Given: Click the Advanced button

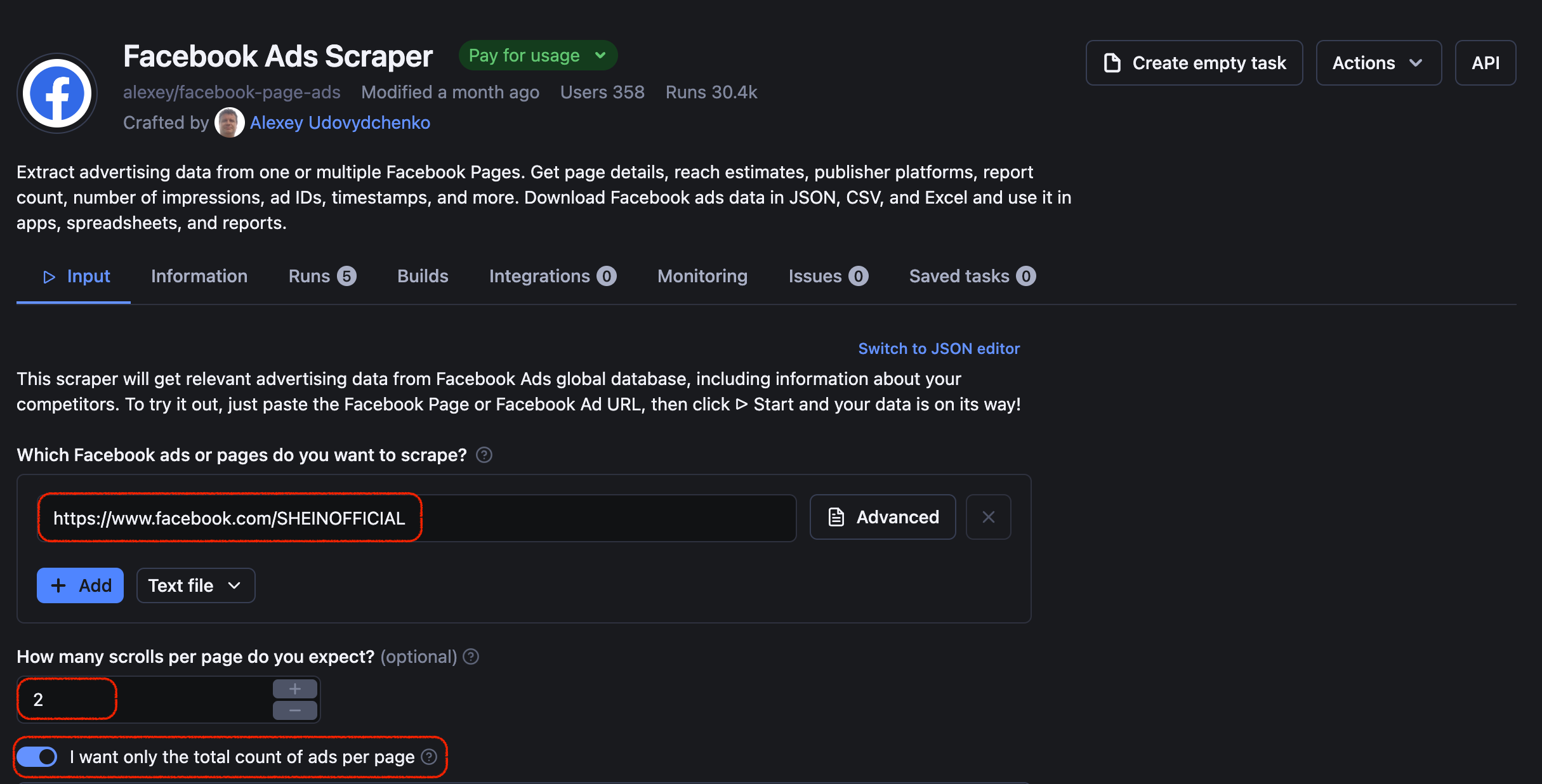Looking at the screenshot, I should (x=883, y=517).
